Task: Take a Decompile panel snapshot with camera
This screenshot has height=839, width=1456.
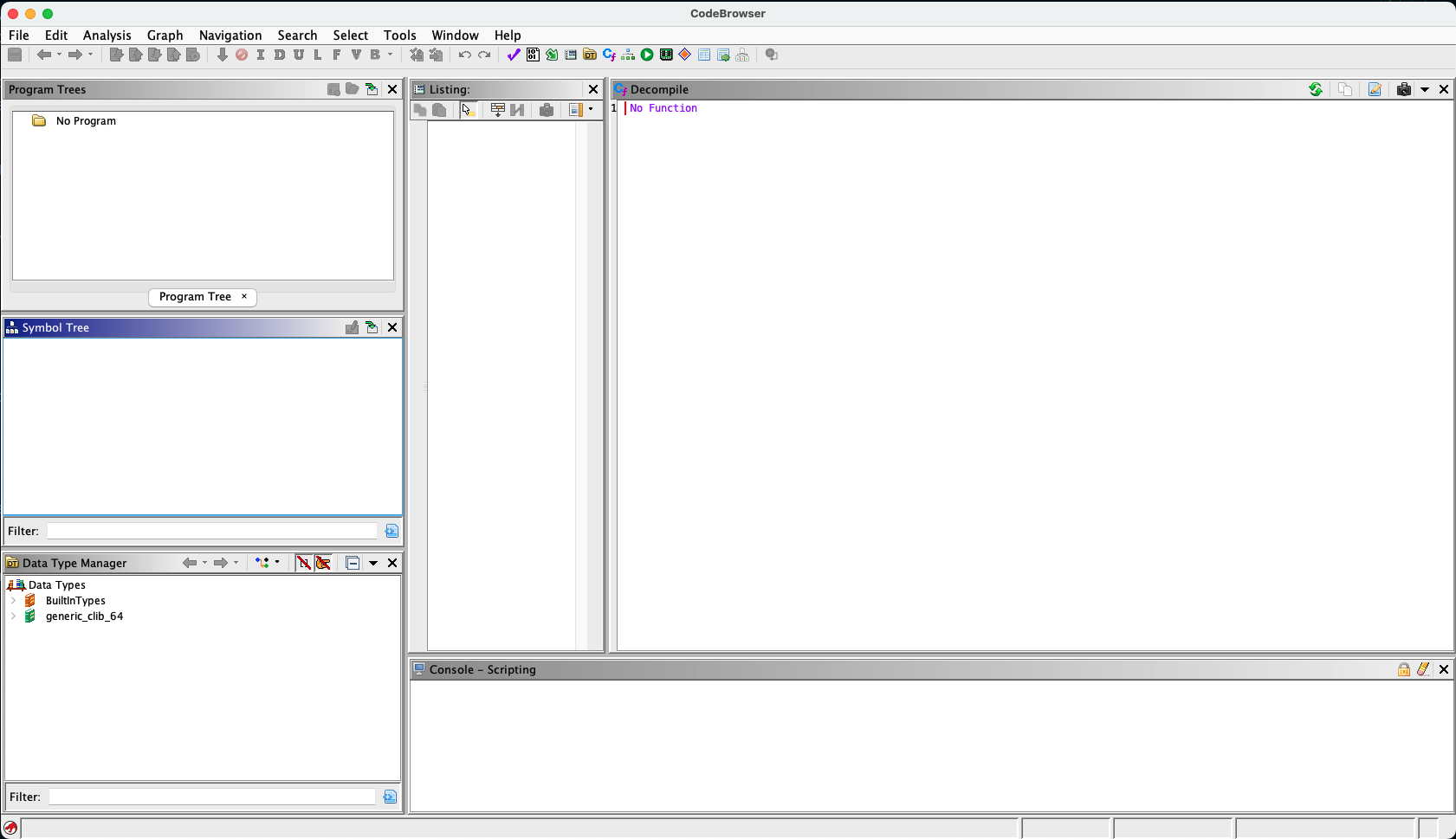Action: click(x=1403, y=89)
